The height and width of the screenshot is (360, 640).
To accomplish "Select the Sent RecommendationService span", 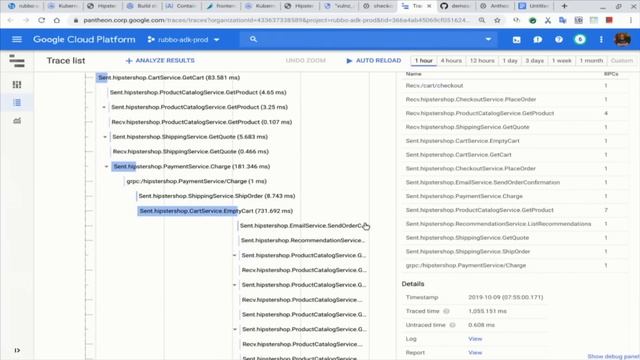I will 302,240.
